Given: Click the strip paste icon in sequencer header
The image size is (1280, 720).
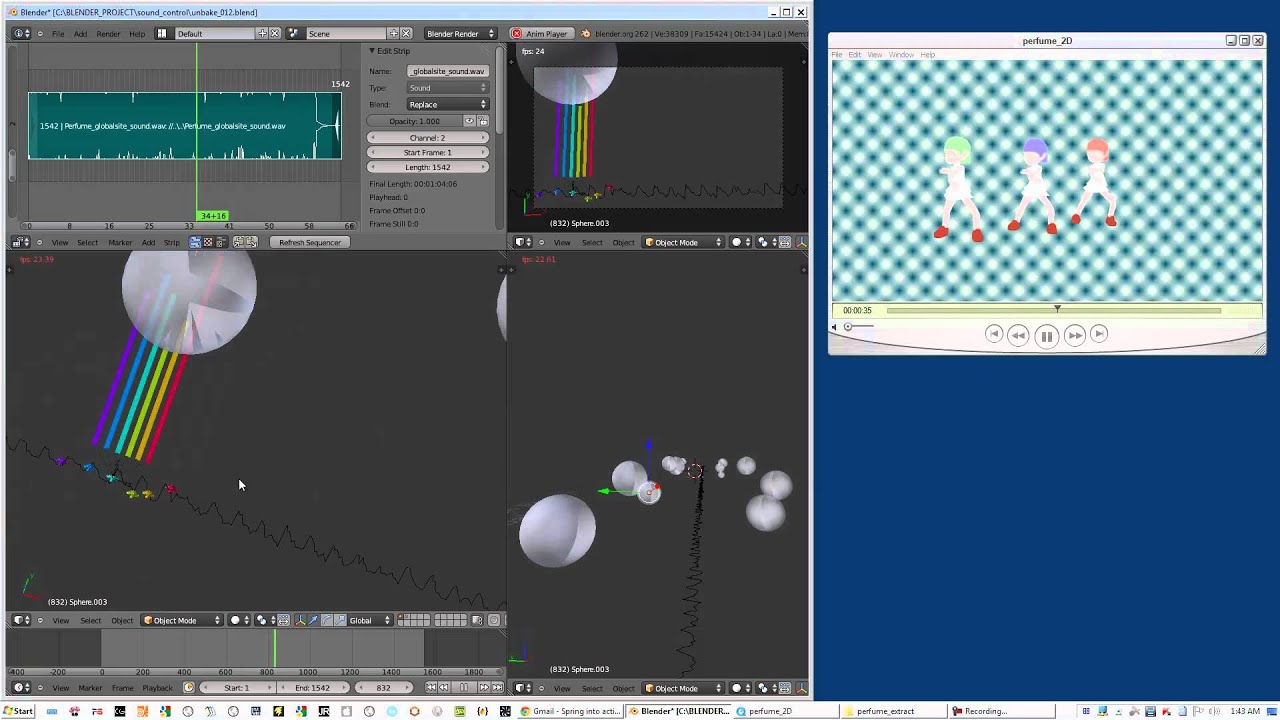Looking at the screenshot, I should [x=252, y=242].
